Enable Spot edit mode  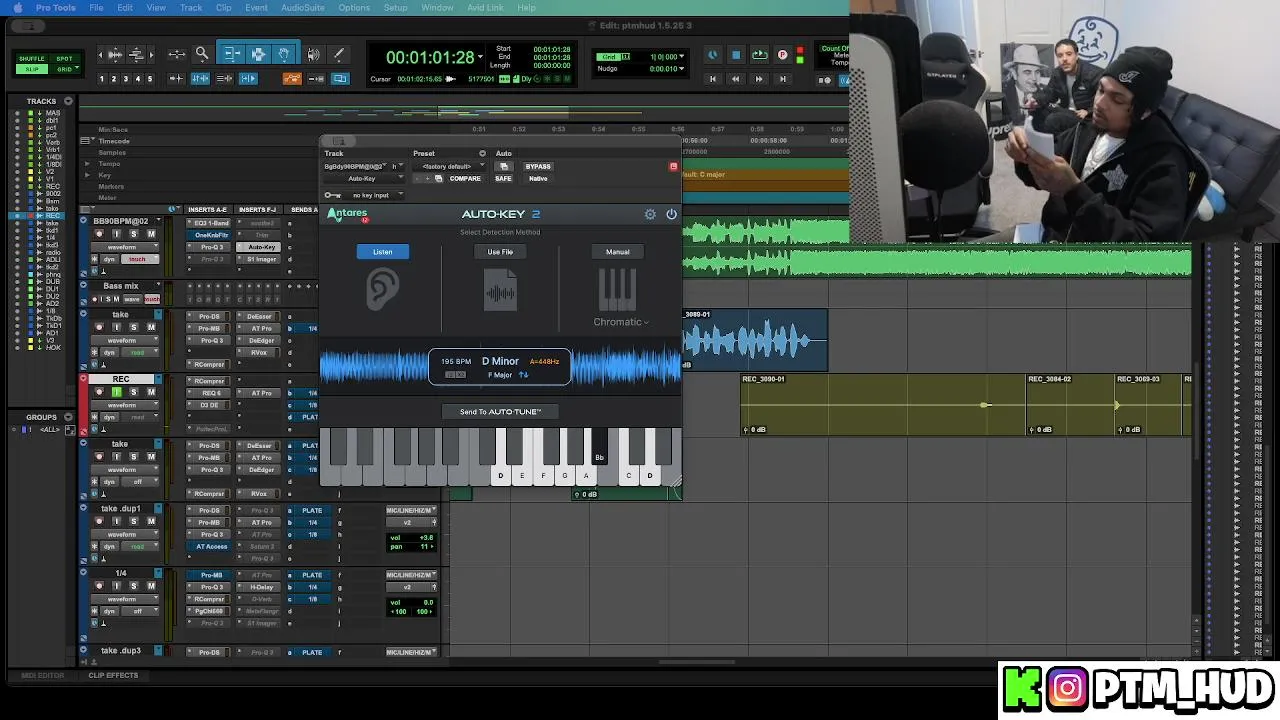(x=64, y=59)
